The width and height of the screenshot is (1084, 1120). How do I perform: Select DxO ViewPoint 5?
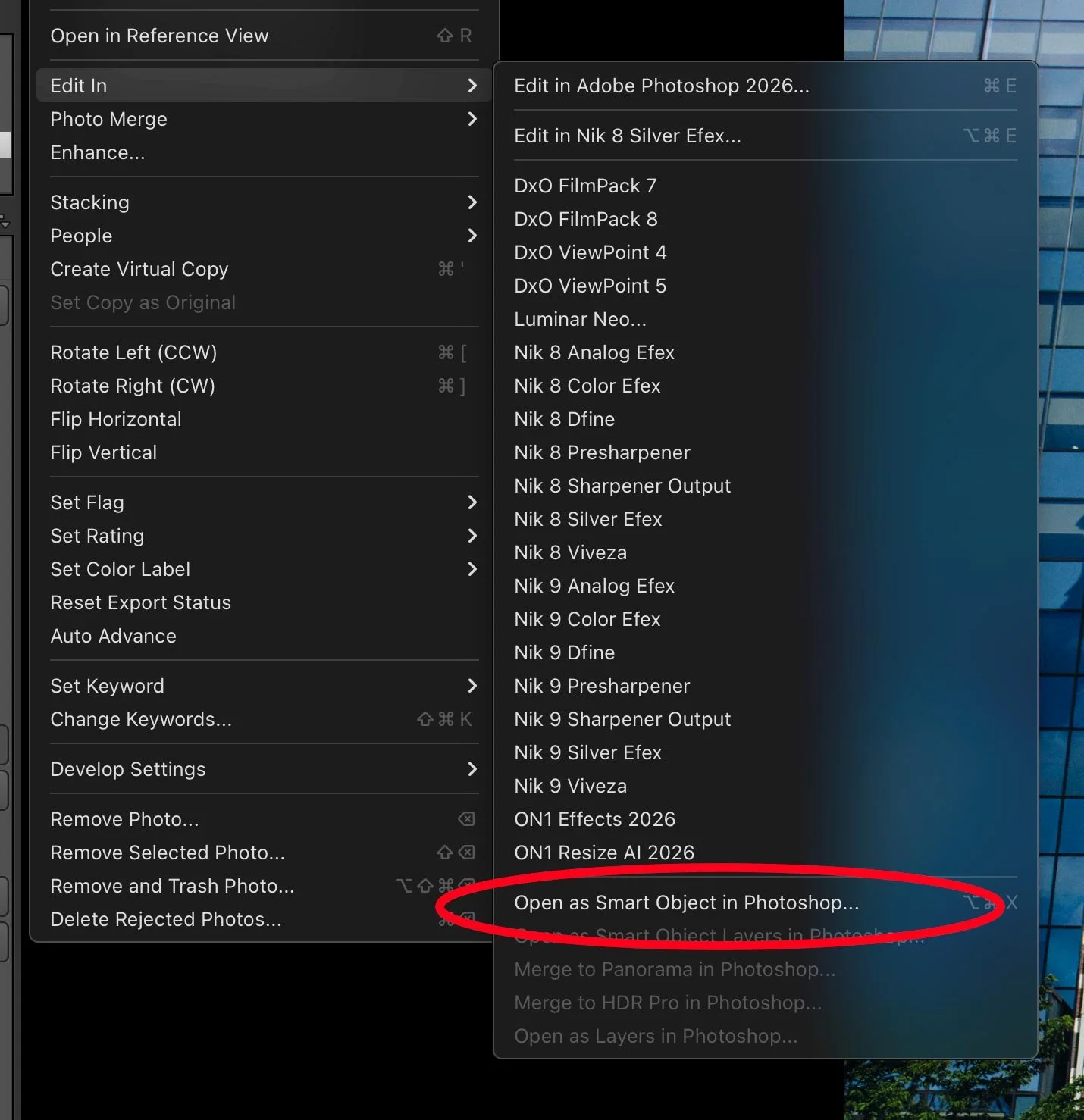(x=766, y=286)
